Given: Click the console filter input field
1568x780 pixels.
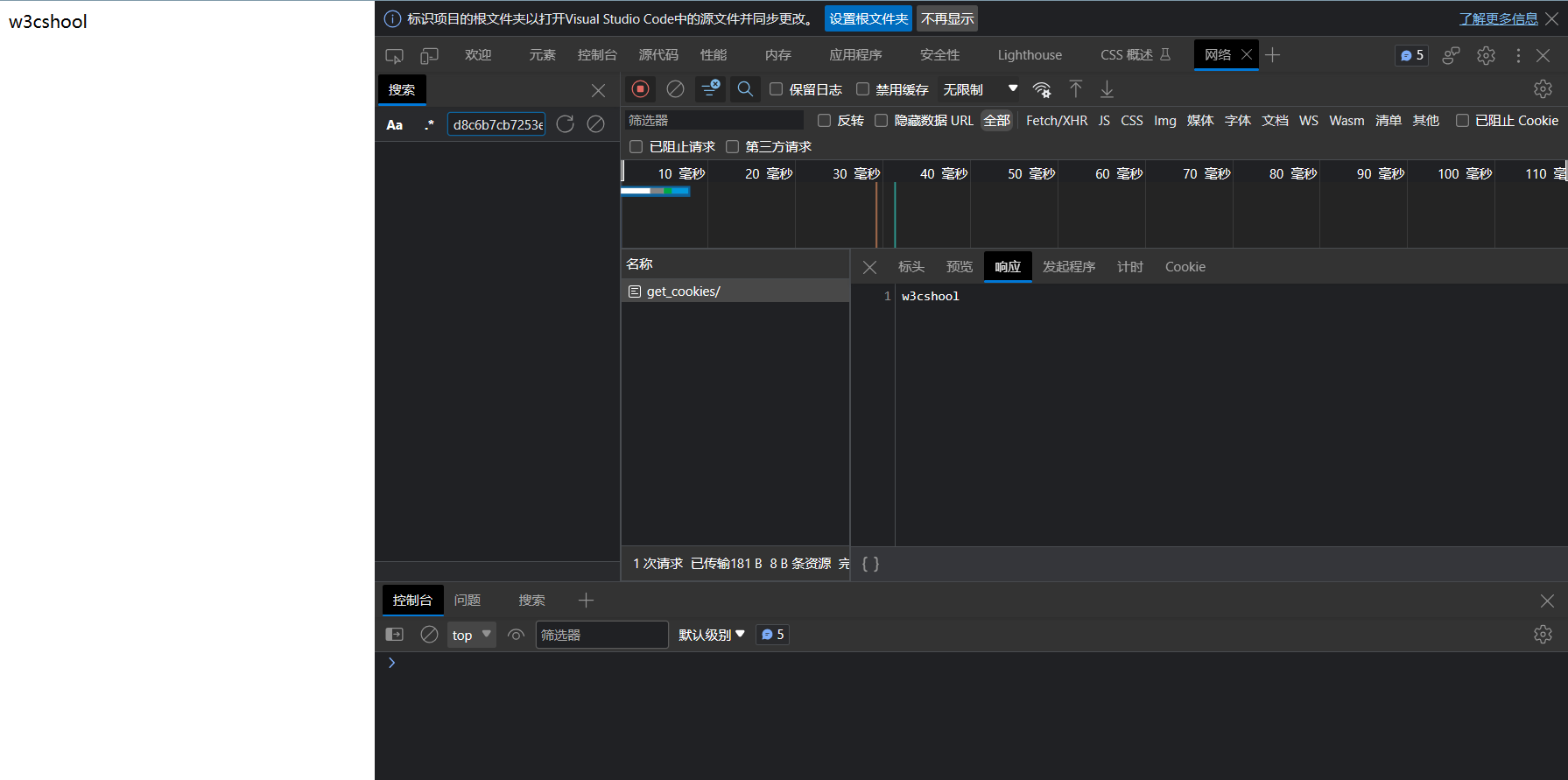Looking at the screenshot, I should point(601,635).
